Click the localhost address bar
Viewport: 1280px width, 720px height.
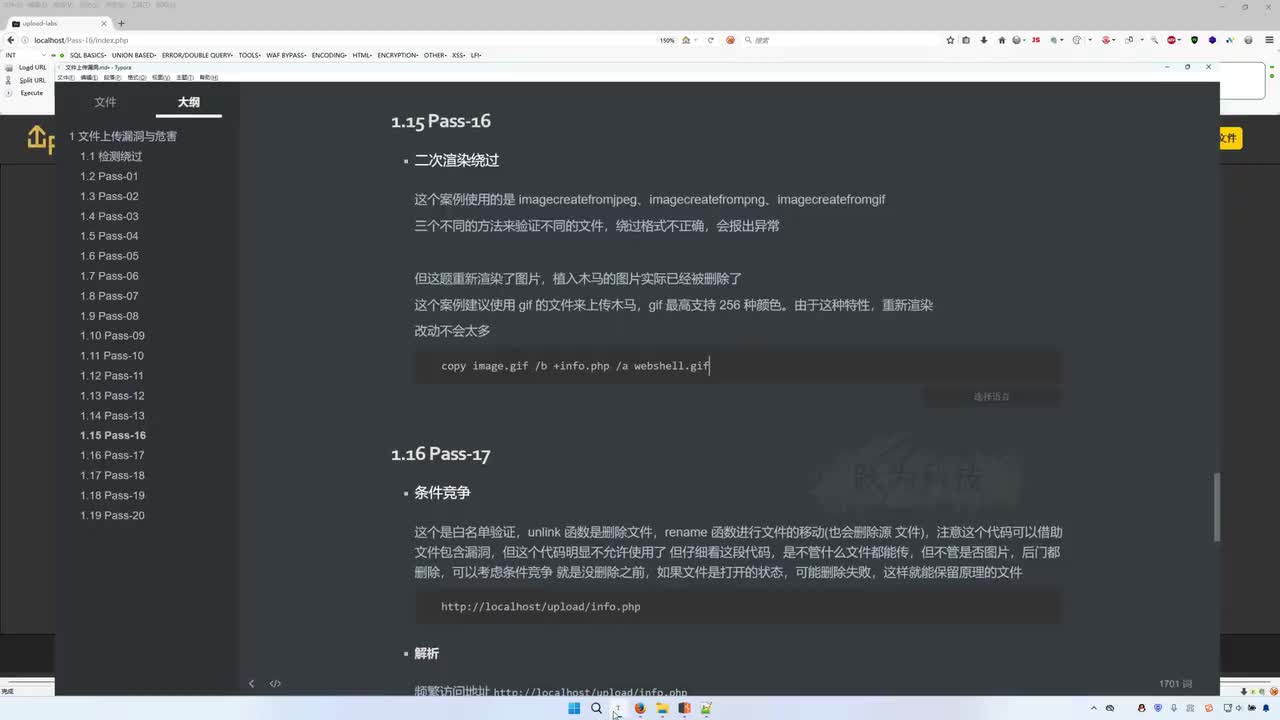pos(340,40)
